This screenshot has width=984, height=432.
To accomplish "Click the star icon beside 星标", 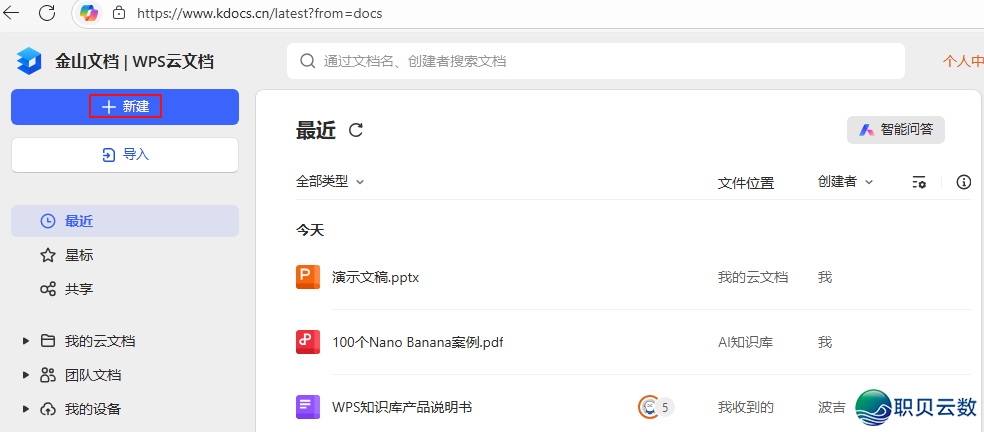I will coord(48,256).
